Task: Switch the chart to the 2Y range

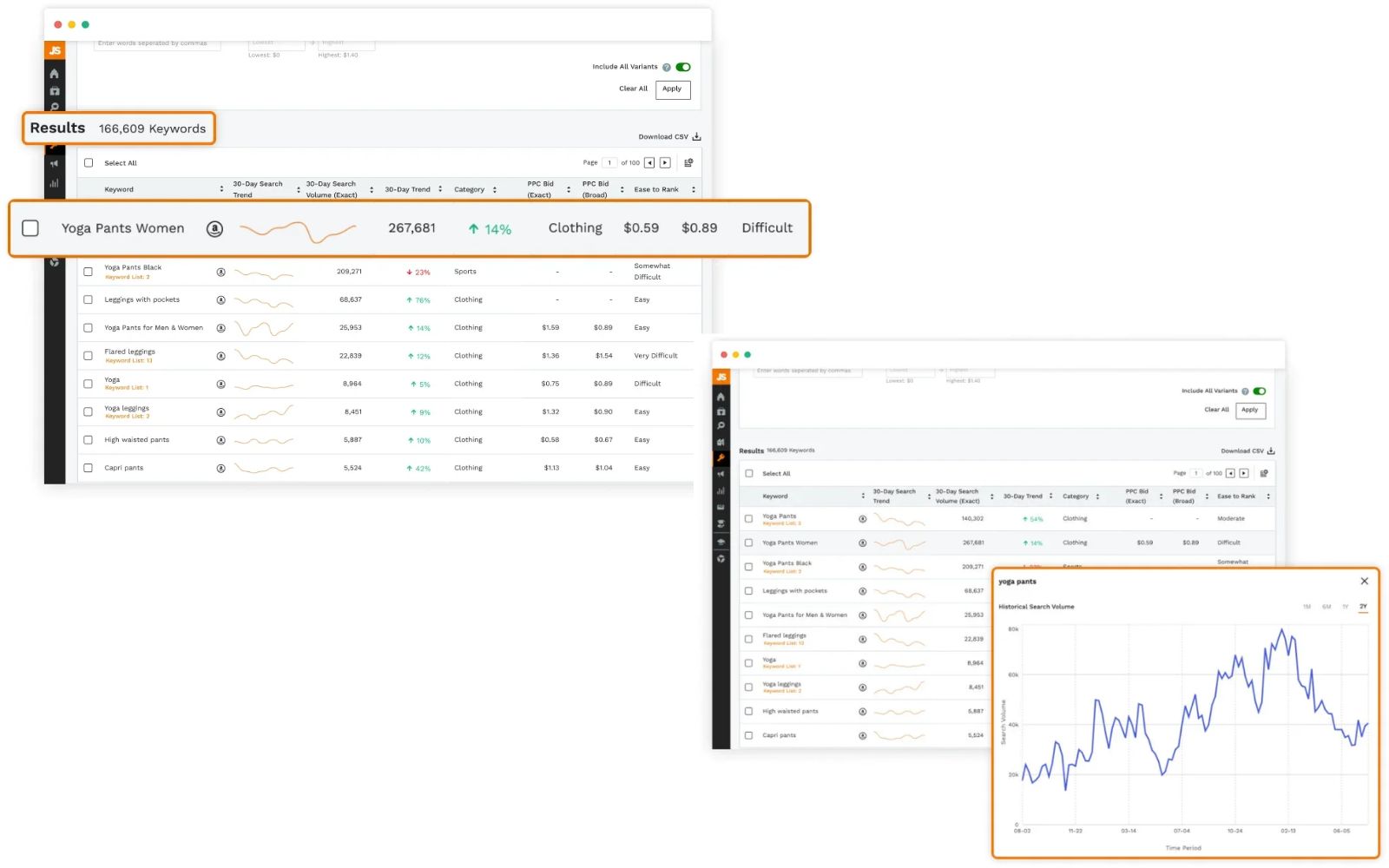Action: pyautogui.click(x=1363, y=607)
